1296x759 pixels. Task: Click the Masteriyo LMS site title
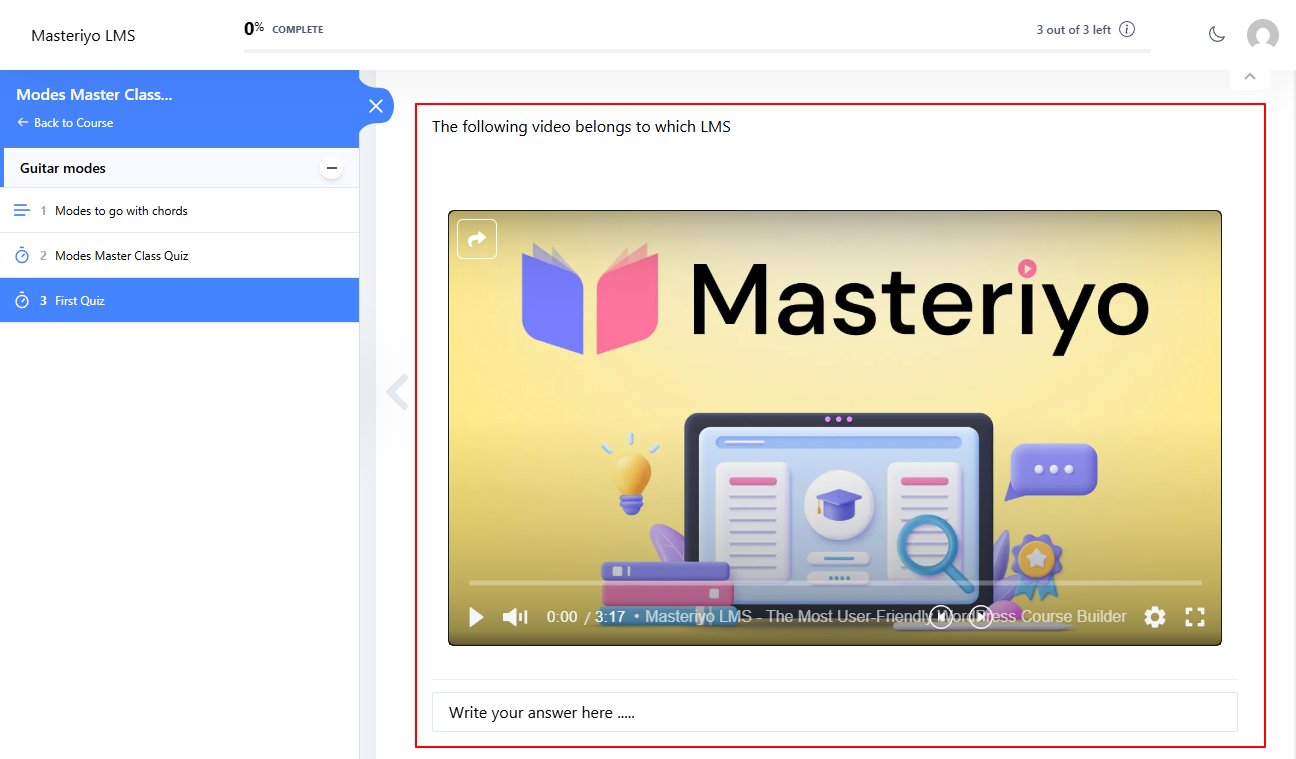[83, 36]
